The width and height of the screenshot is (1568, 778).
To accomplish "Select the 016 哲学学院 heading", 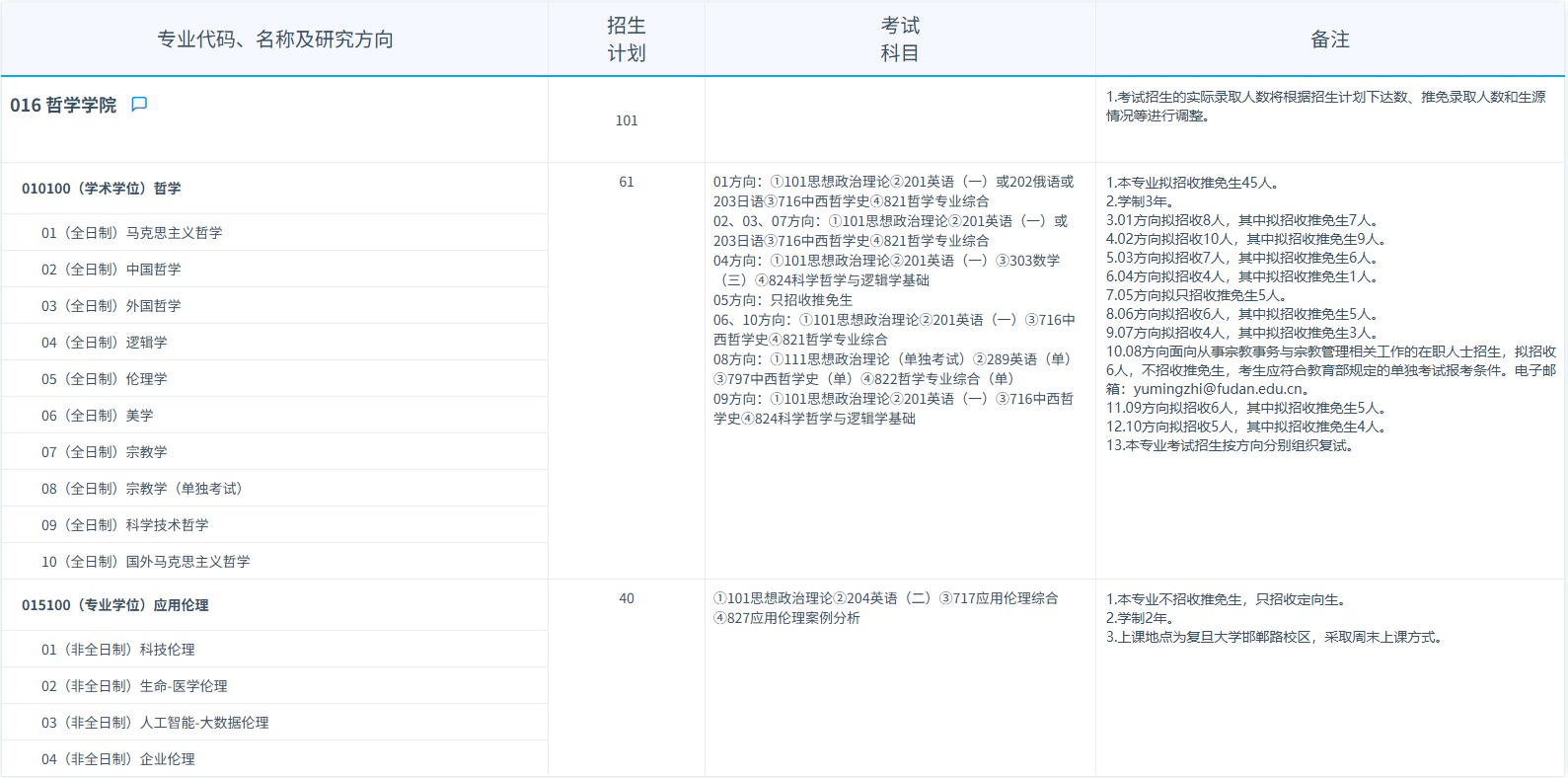I will tap(63, 106).
